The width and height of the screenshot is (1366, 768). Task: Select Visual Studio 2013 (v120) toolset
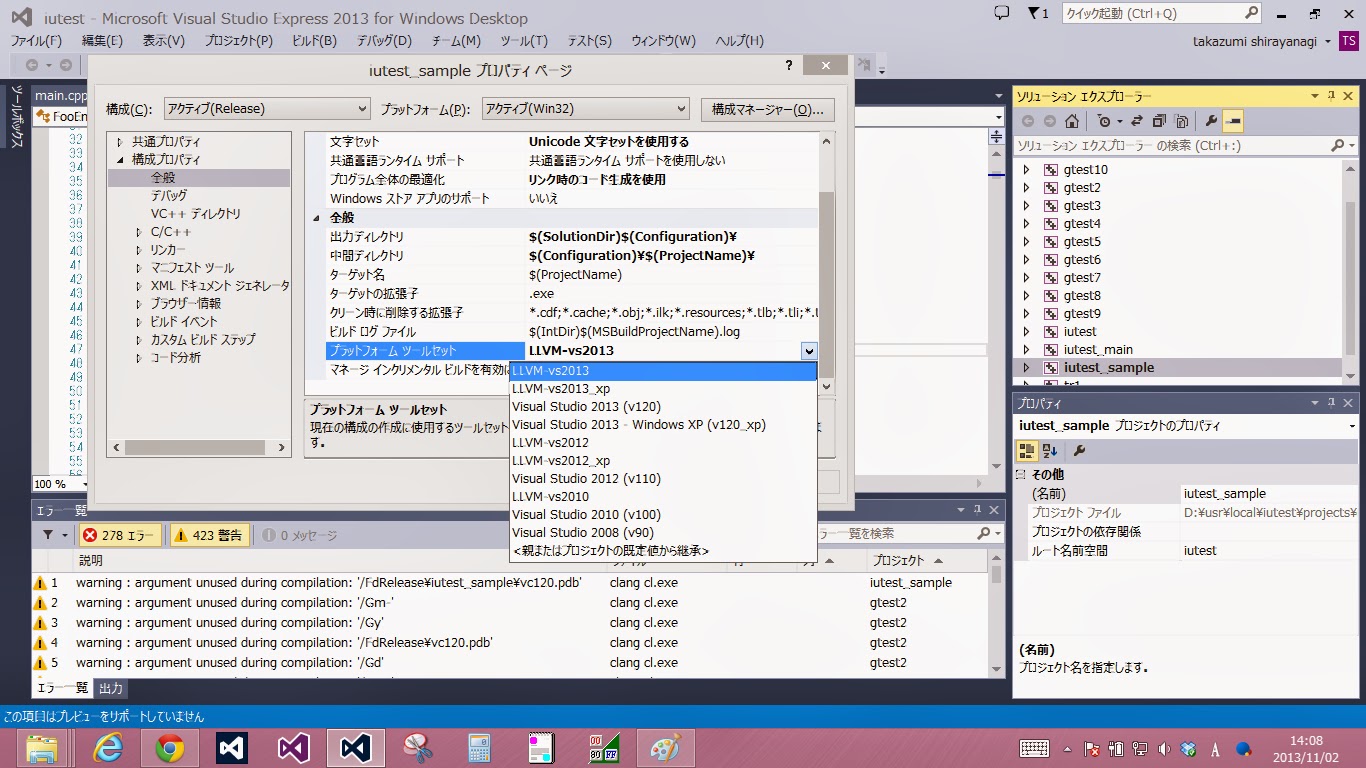pyautogui.click(x=663, y=407)
